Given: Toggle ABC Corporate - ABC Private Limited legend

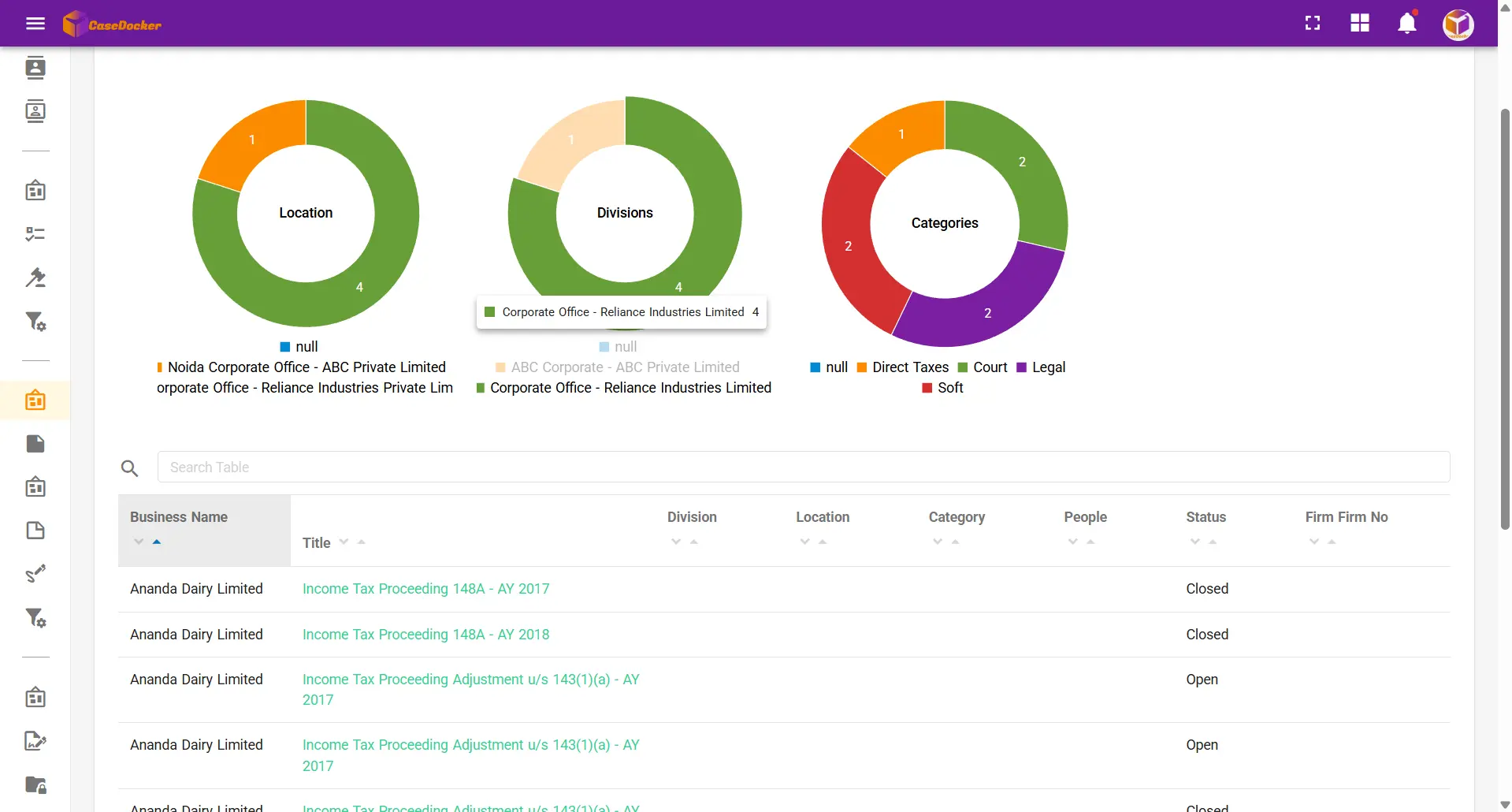Looking at the screenshot, I should 618,367.
